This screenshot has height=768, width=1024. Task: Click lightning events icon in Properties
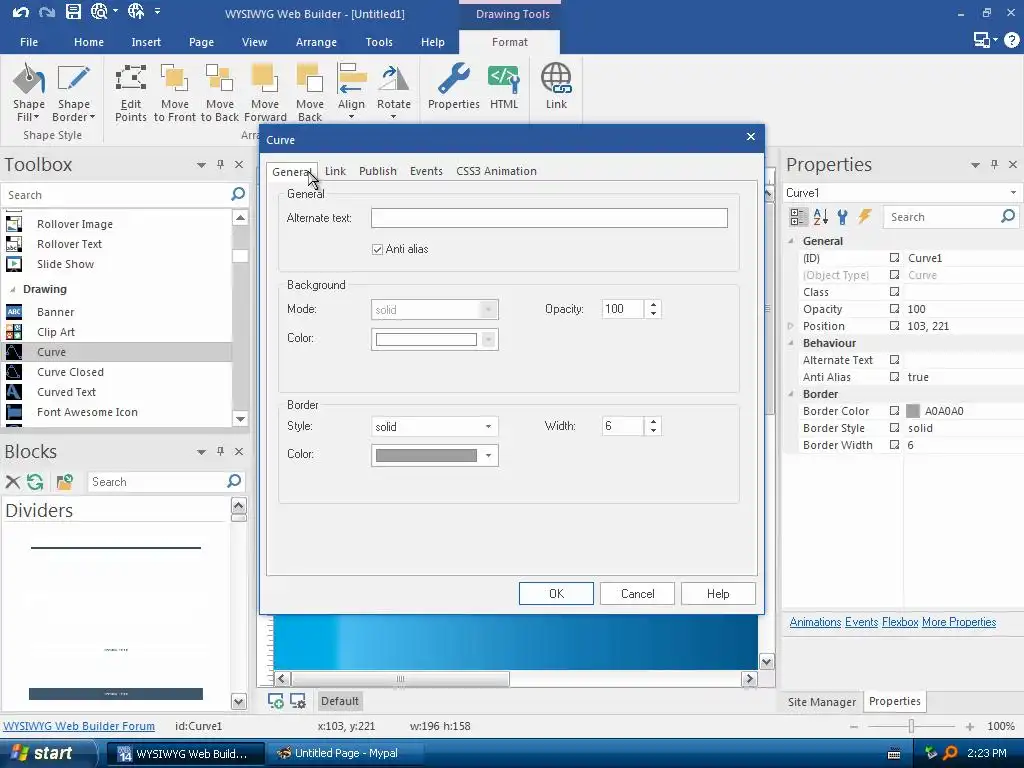[865, 217]
